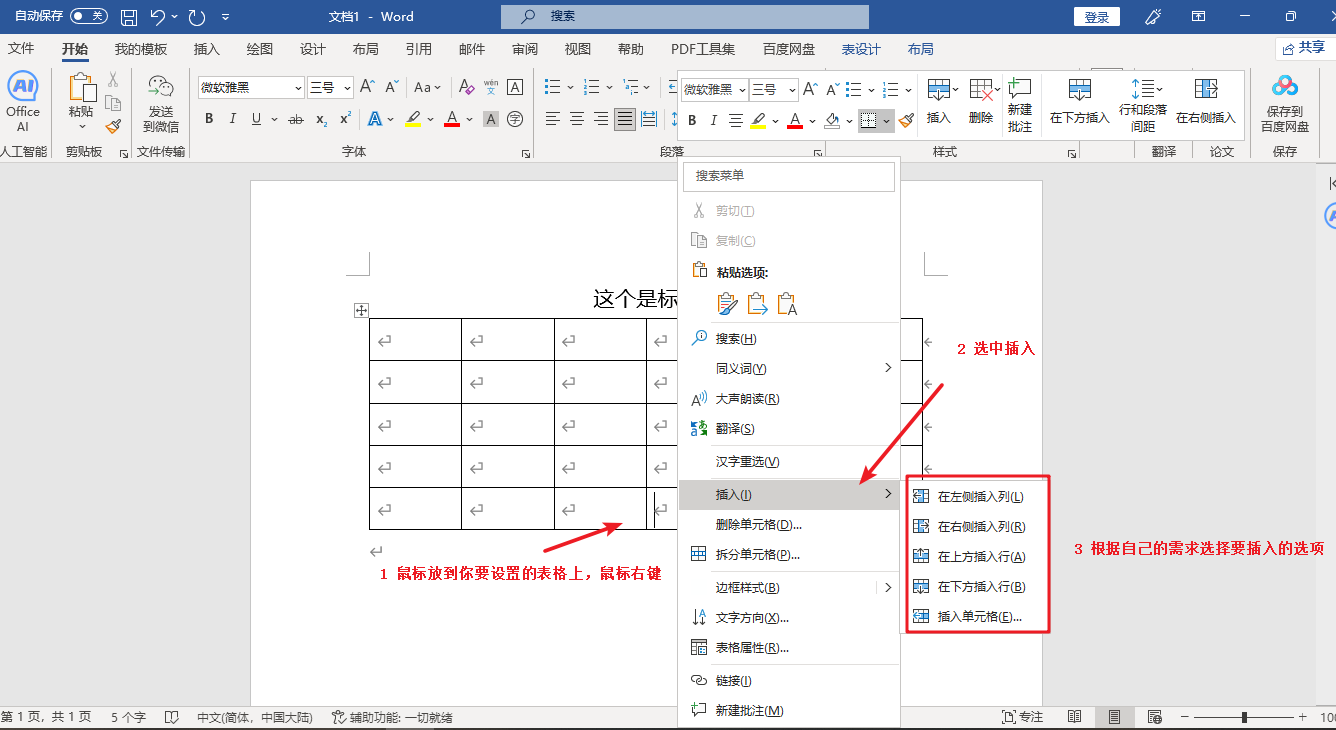1336x730 pixels.
Task: Click Keep Source Formatting paste option icon
Action: click(727, 303)
